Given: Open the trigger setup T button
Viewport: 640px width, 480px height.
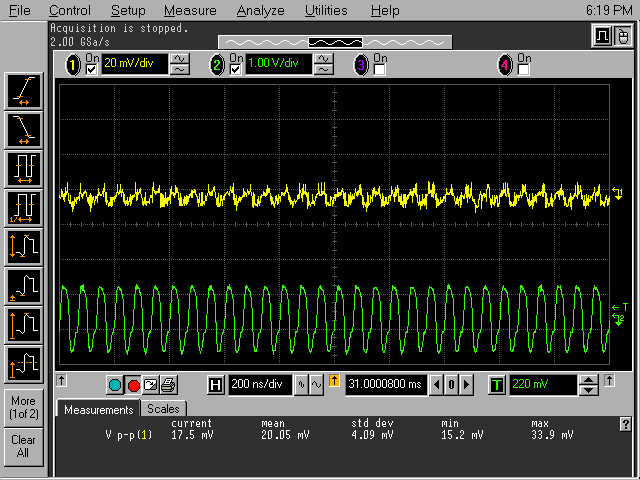Looking at the screenshot, I should pos(497,385).
